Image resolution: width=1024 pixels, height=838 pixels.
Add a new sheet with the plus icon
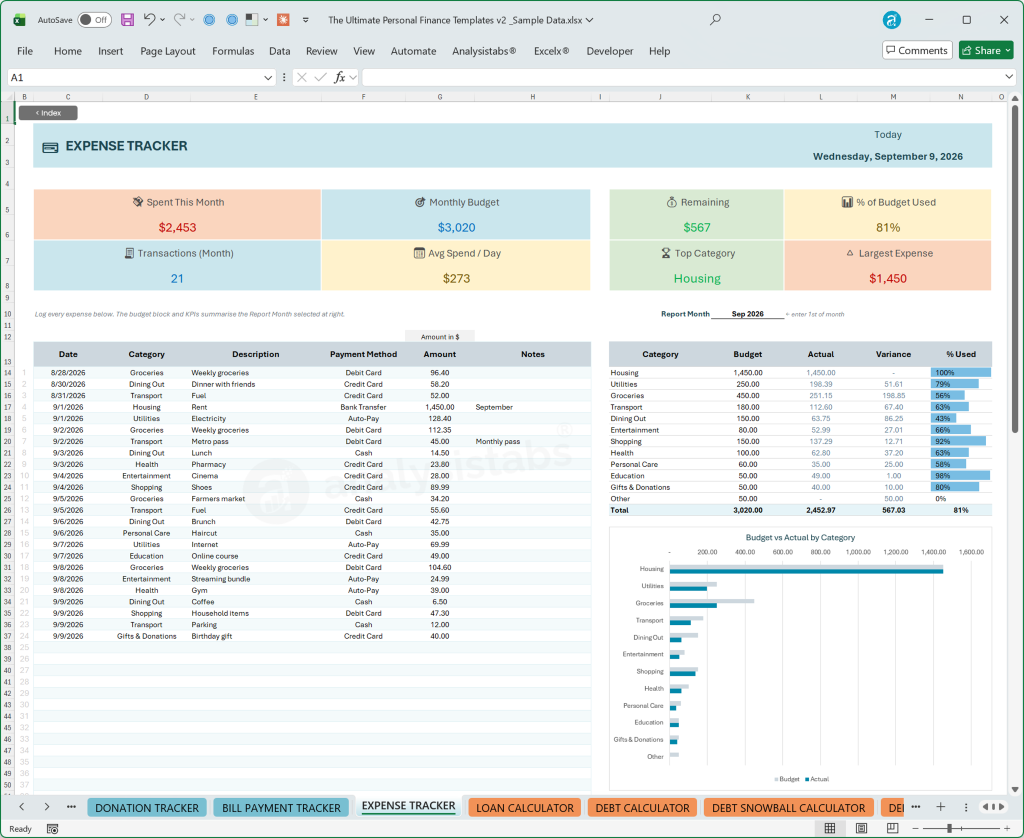coord(940,807)
